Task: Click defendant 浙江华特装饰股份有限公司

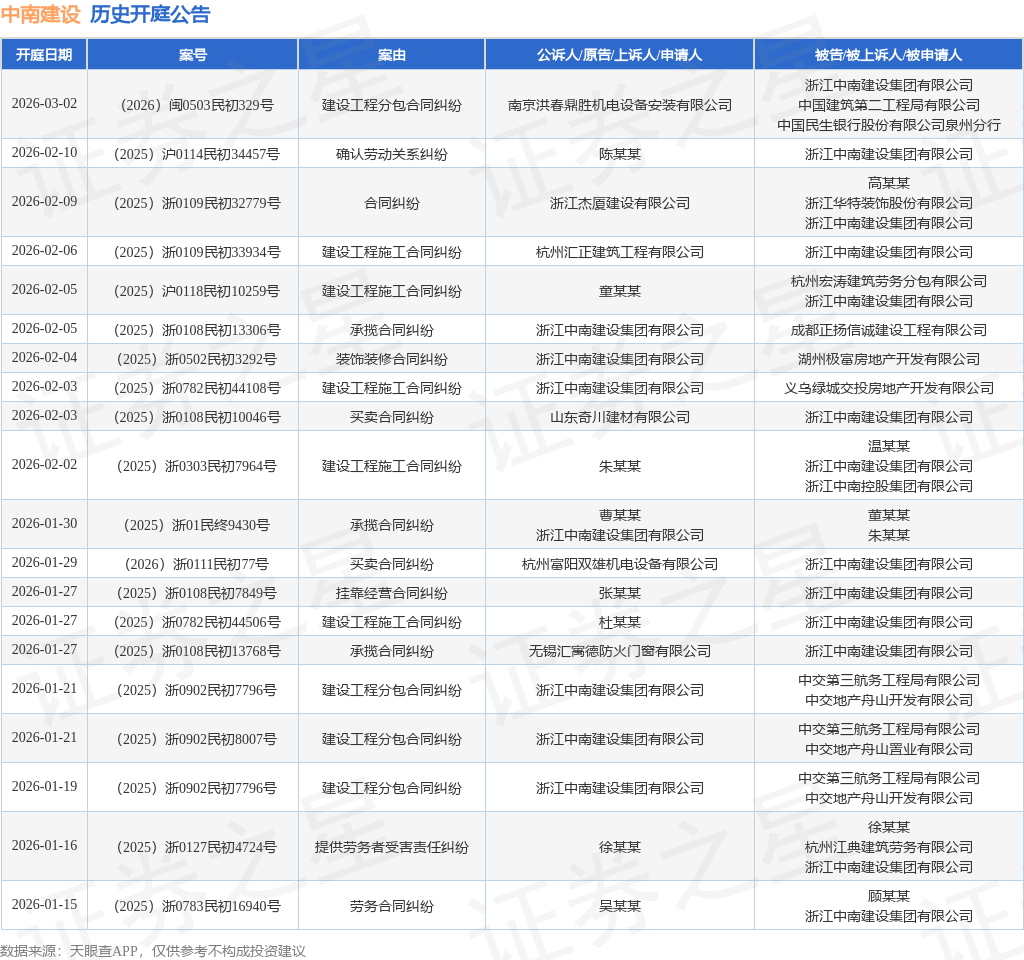Action: pos(889,203)
